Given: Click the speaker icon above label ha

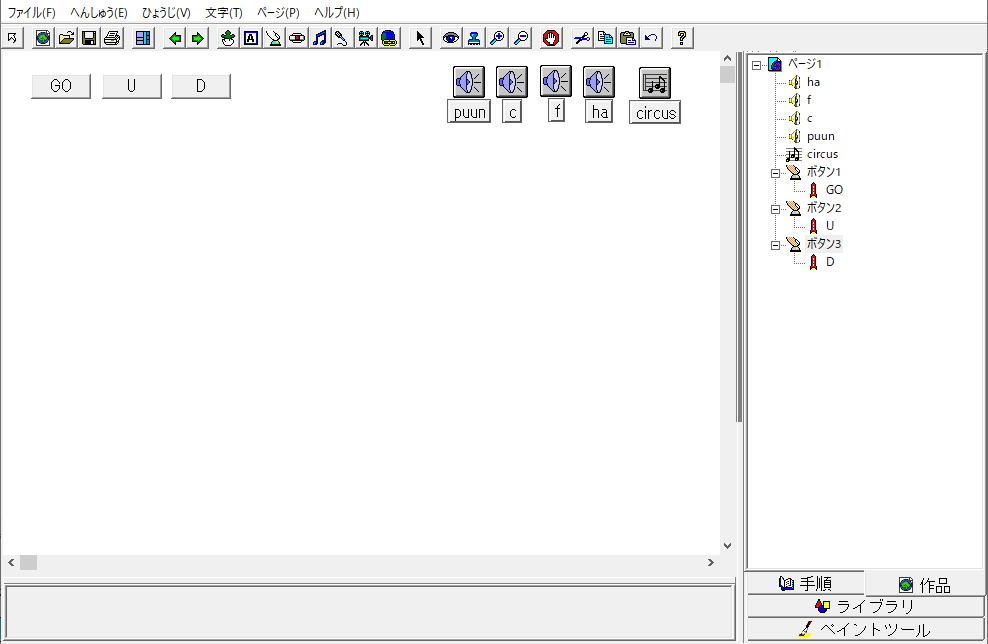Looking at the screenshot, I should pos(599,82).
